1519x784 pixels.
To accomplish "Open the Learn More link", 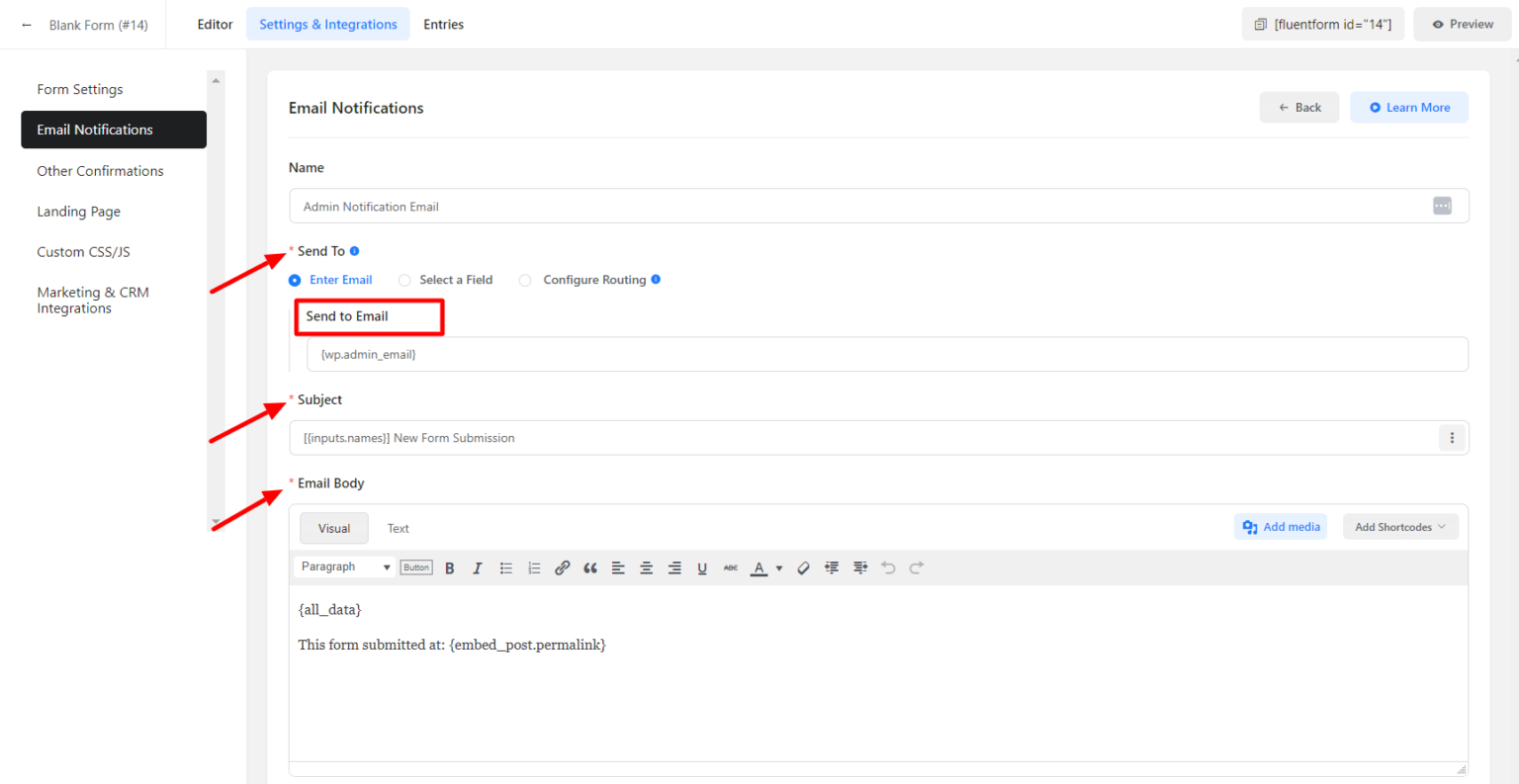I will [1408, 107].
